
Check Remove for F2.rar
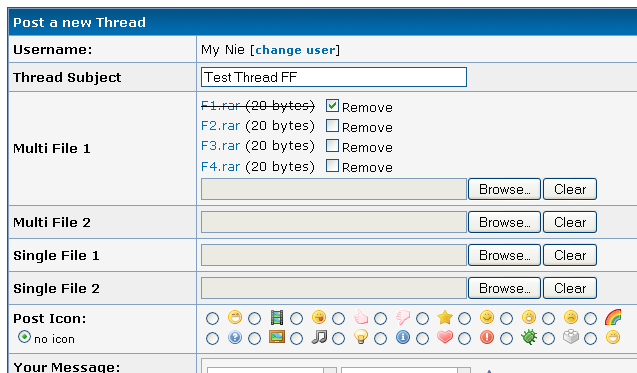pyautogui.click(x=332, y=126)
